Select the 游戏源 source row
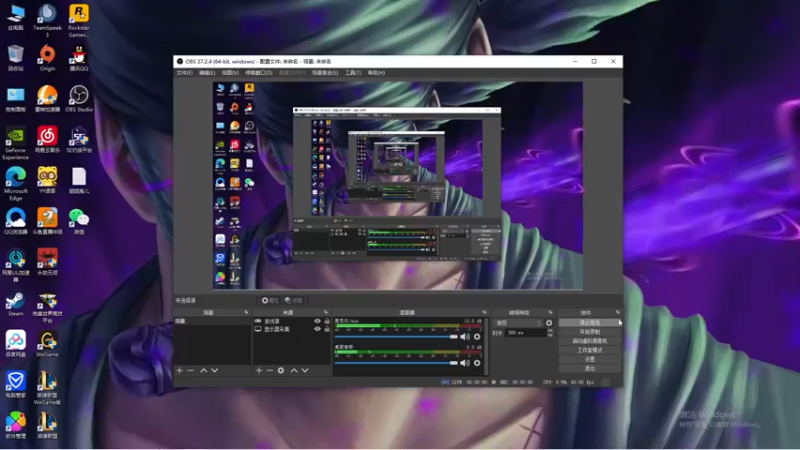Viewport: 800px width, 450px height. 292,321
